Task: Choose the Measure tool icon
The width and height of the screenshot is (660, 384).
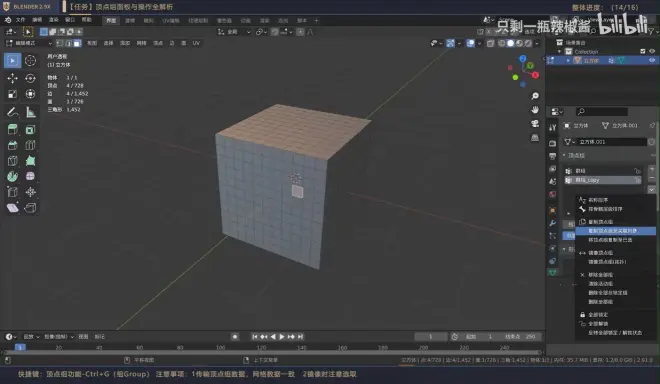Action: (x=30, y=112)
